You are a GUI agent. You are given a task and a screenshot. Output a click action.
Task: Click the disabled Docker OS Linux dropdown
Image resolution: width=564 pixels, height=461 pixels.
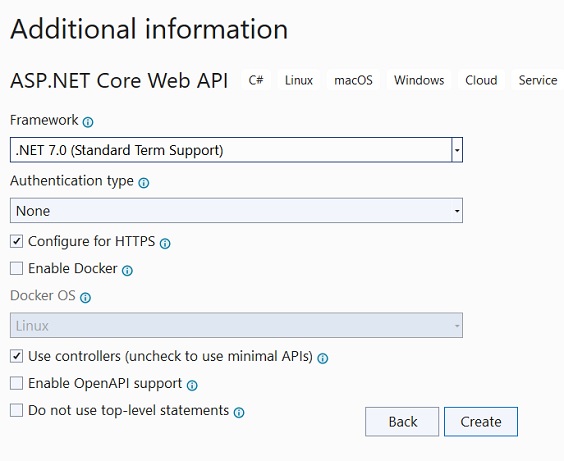coord(236,325)
